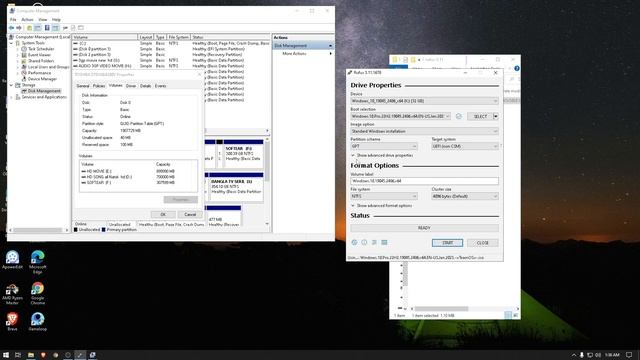
Task: Switch to the General tab in Properties
Action: tap(83, 86)
